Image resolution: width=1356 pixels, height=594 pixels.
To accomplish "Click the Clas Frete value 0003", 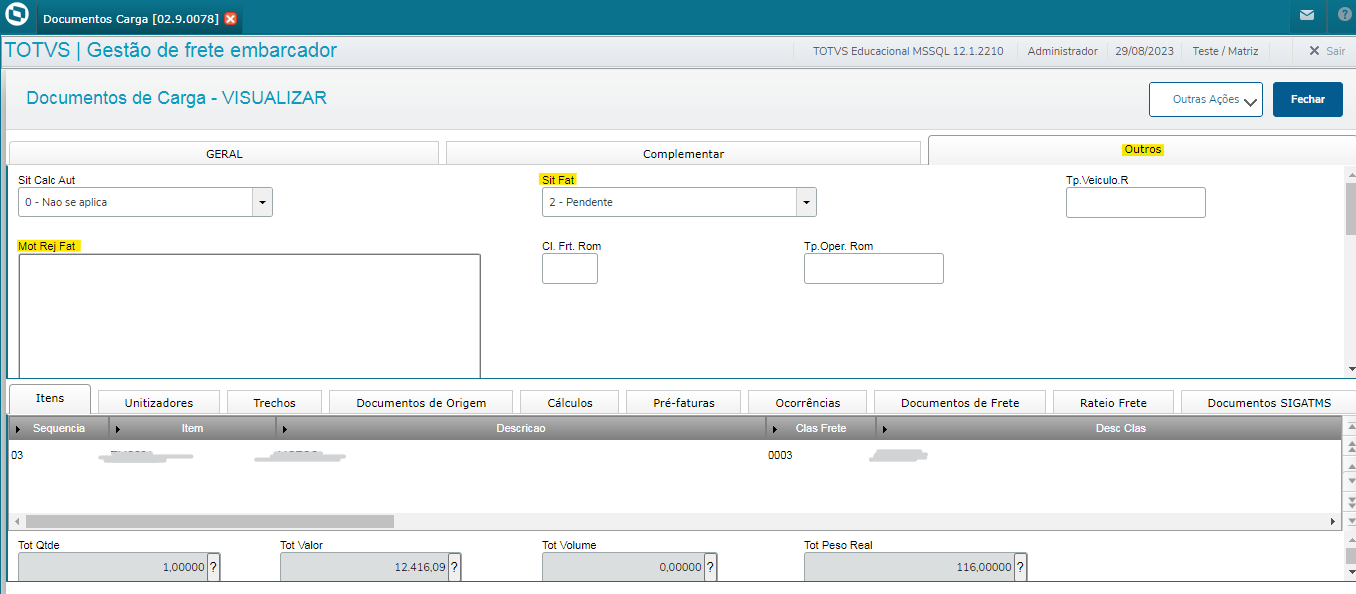I will click(x=780, y=455).
